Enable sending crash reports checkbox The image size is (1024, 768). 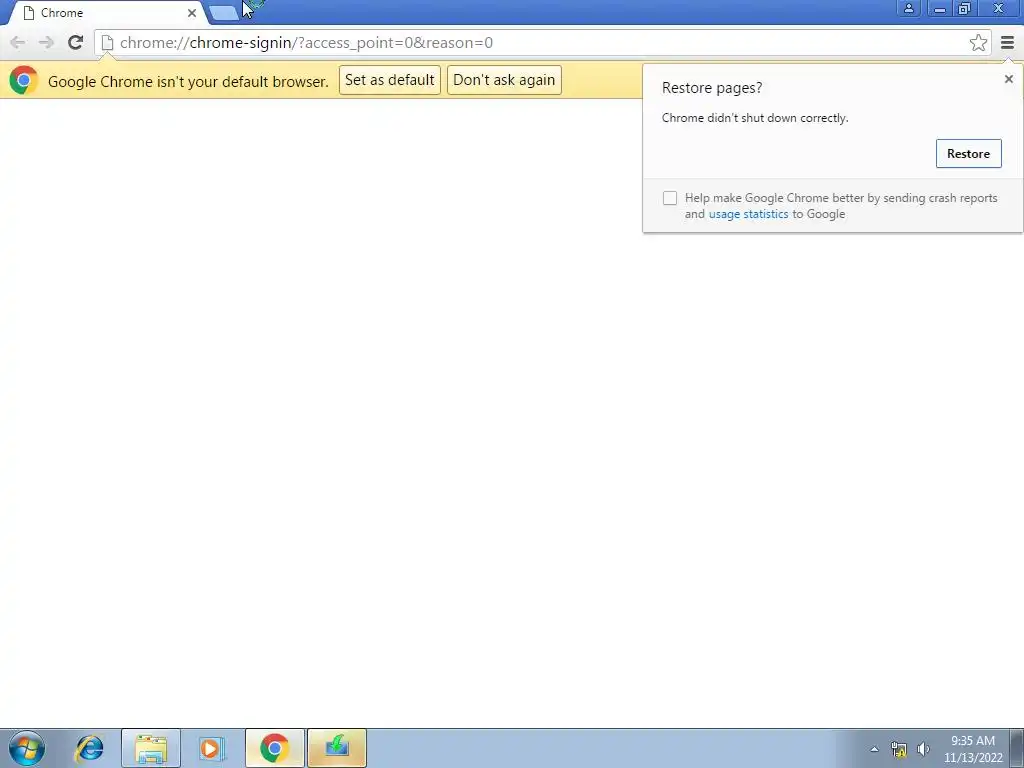click(x=669, y=198)
